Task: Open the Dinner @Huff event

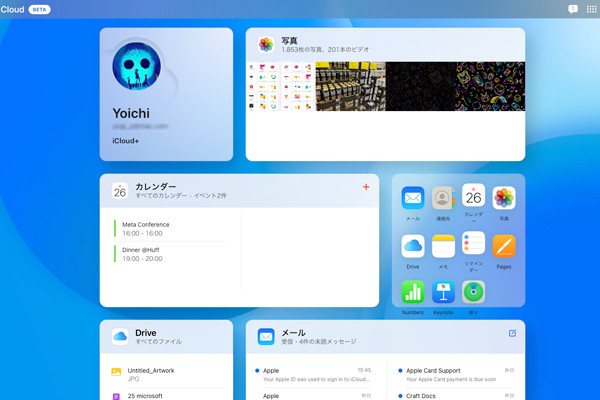Action: [x=170, y=254]
